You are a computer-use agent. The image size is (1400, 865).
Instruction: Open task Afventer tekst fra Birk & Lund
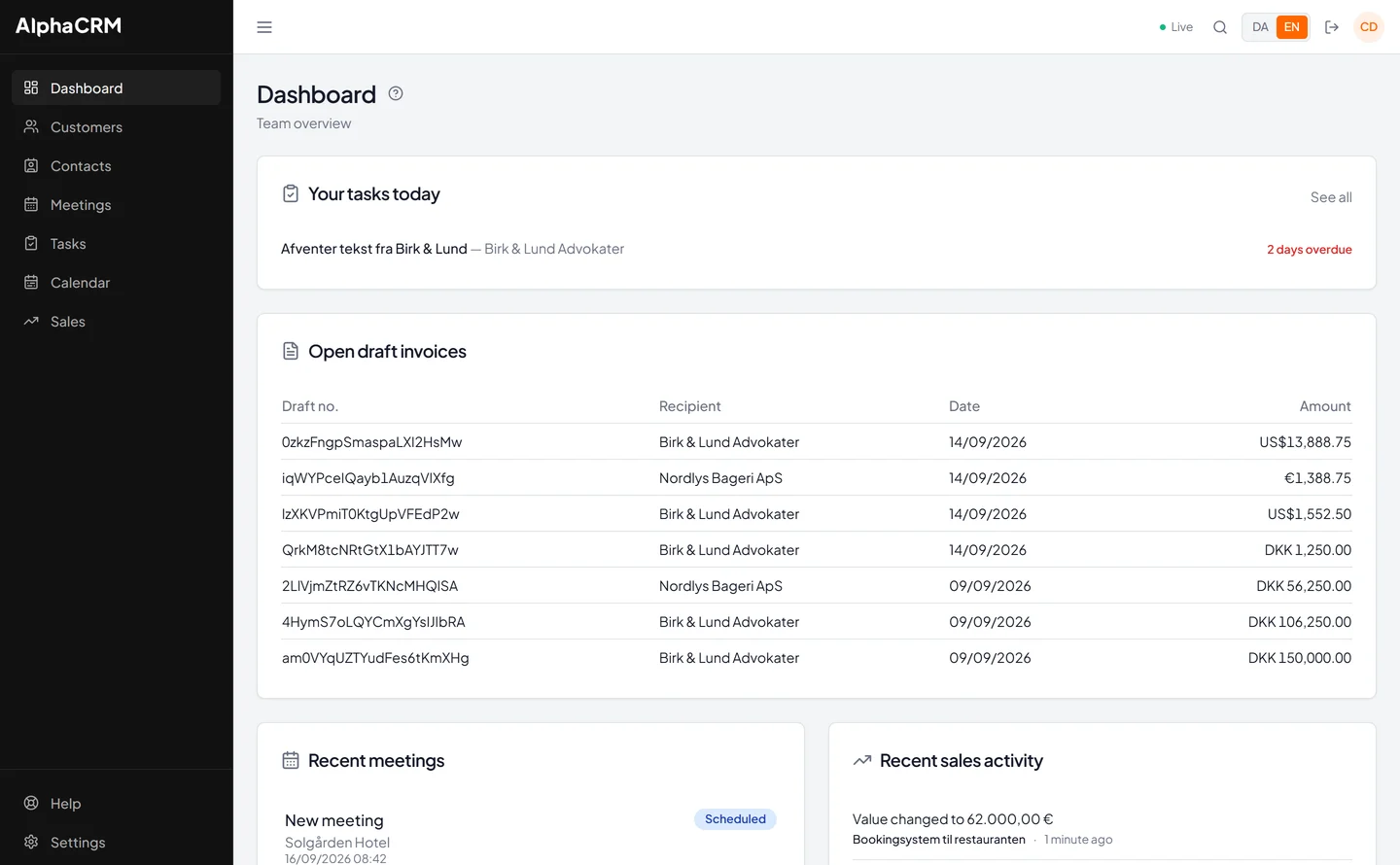click(374, 249)
